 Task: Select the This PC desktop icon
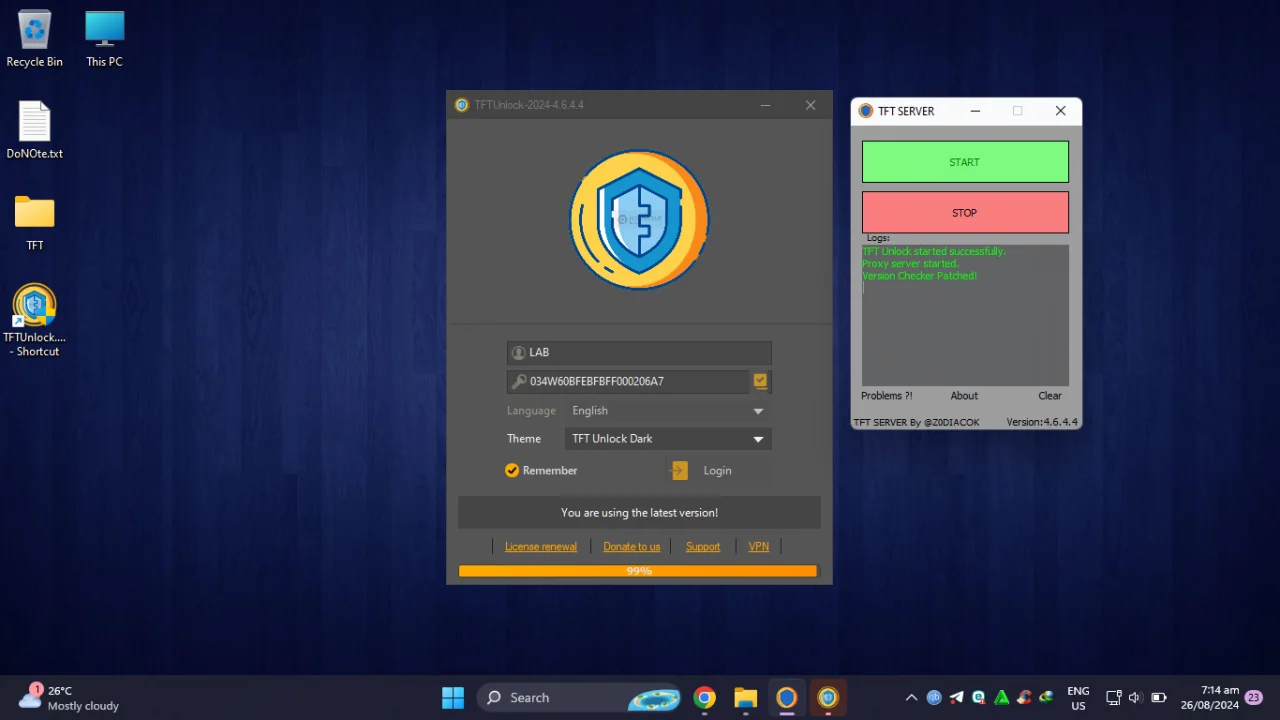pos(104,39)
